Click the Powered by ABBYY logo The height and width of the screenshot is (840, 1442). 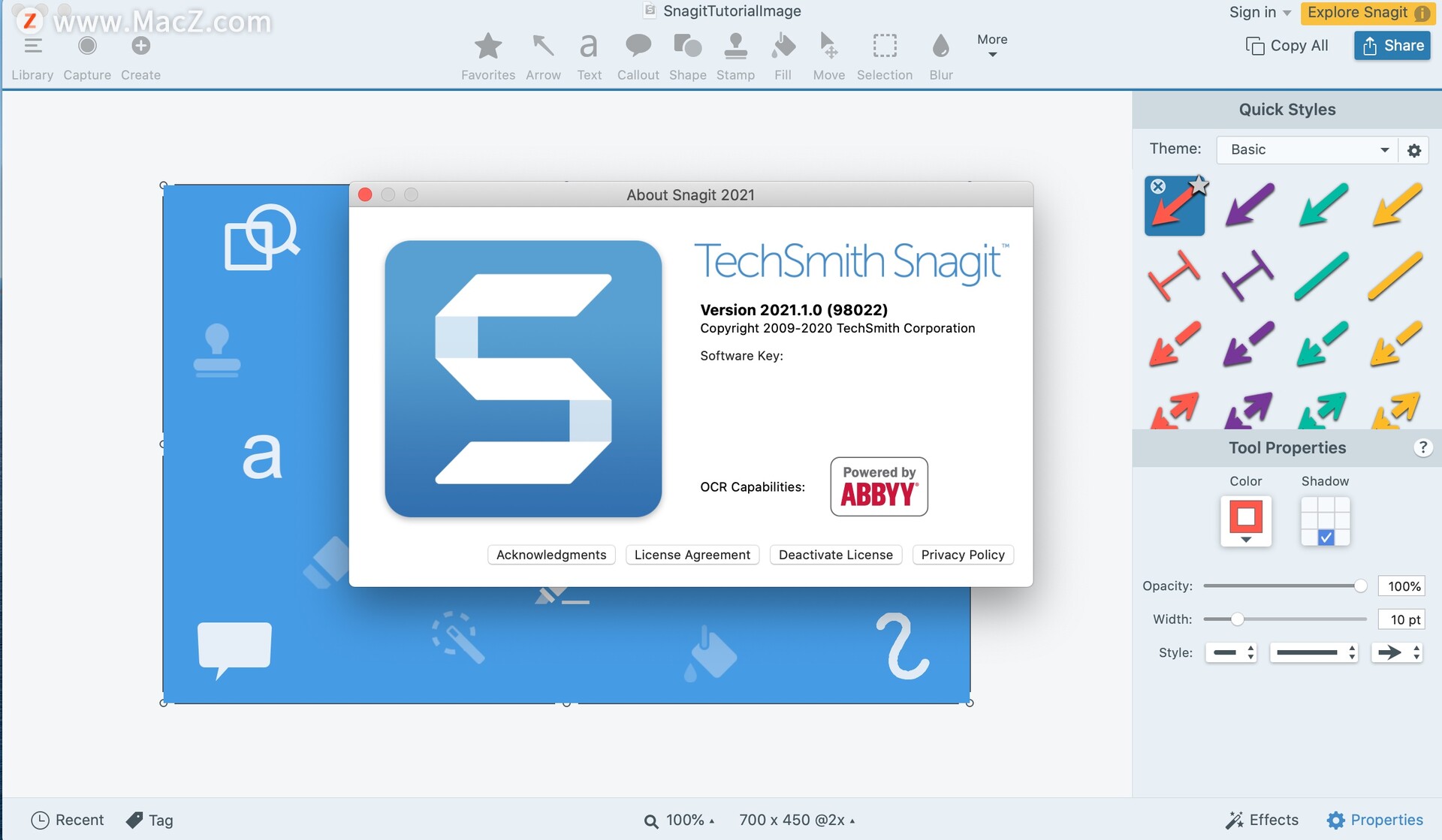pyautogui.click(x=879, y=486)
